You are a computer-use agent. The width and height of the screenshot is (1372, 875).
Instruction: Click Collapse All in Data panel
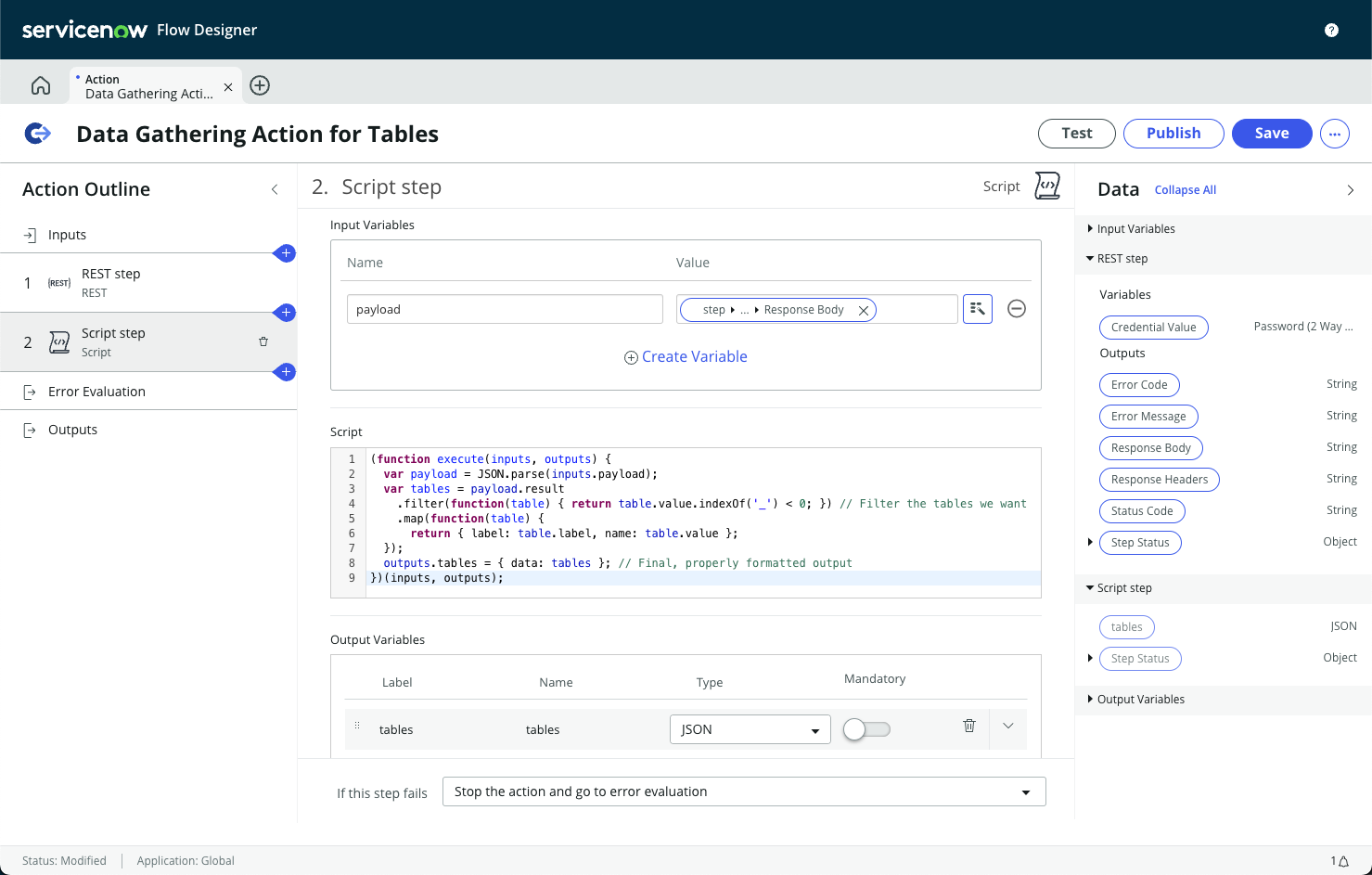coord(1185,190)
